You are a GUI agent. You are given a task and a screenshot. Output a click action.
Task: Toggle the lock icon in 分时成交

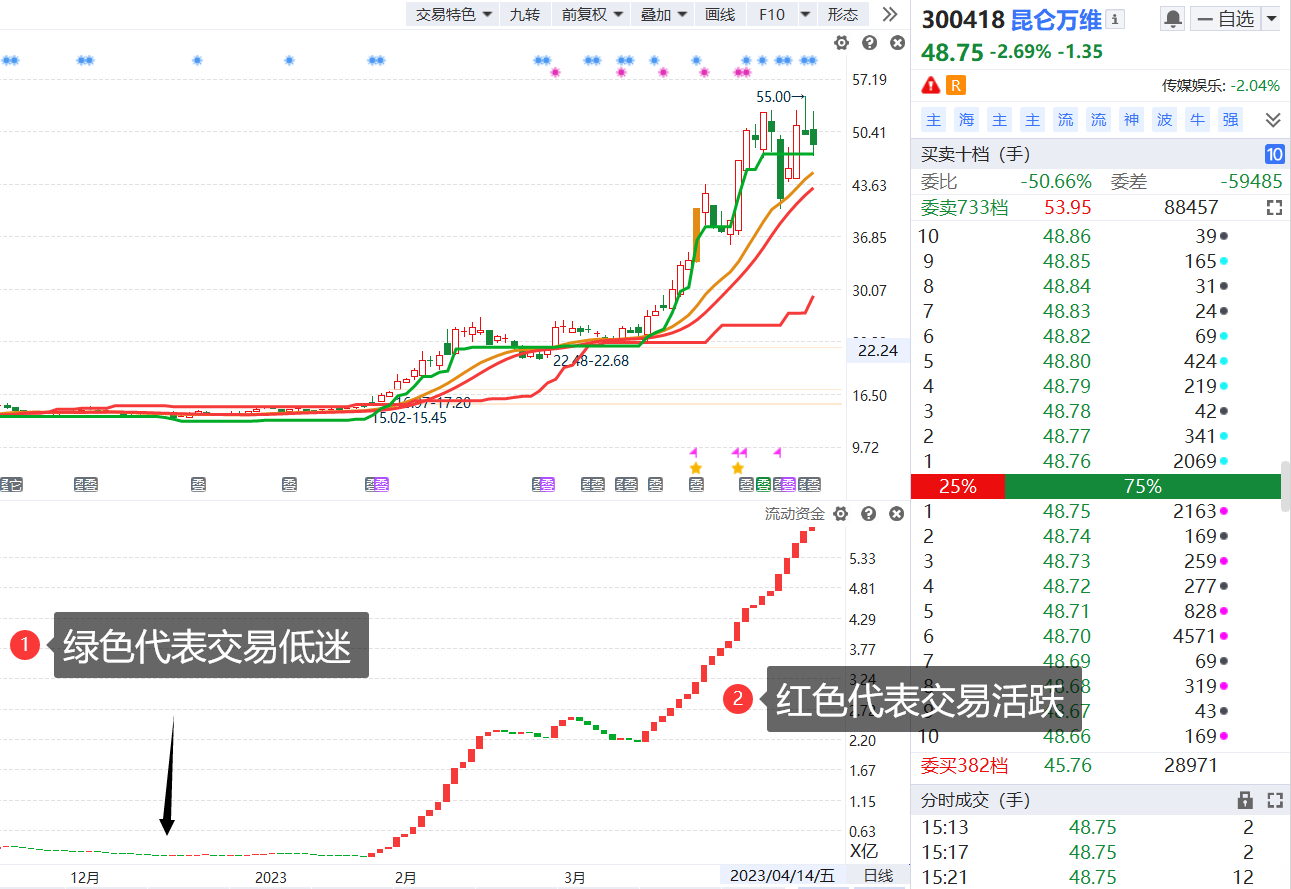1245,800
